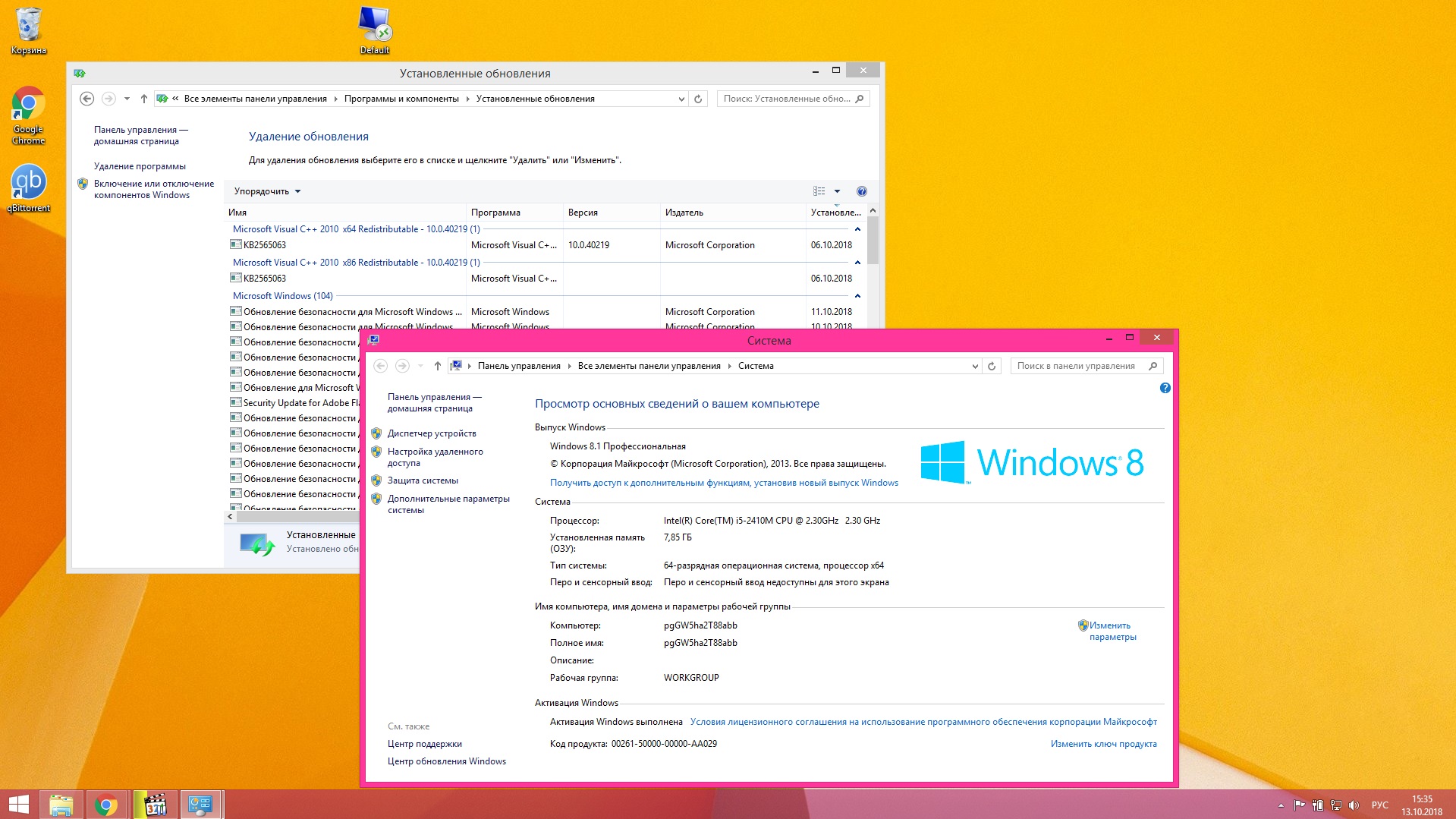Open Action Center flag in system tray
This screenshot has width=1456, height=819.
coord(1299,805)
